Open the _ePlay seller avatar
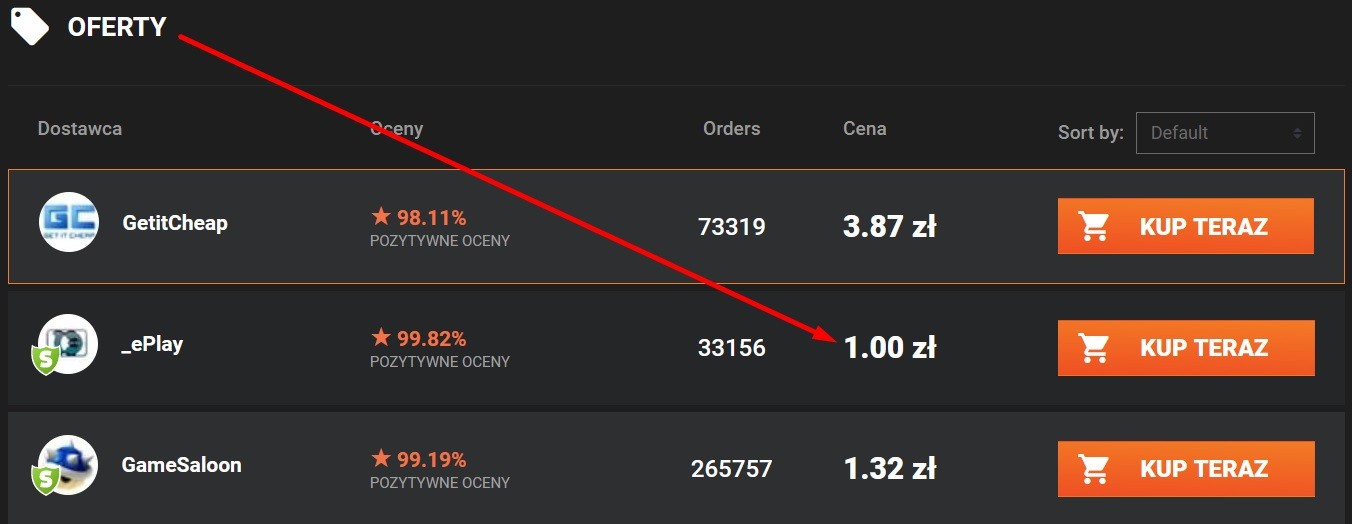The width and height of the screenshot is (1352, 524). point(68,344)
